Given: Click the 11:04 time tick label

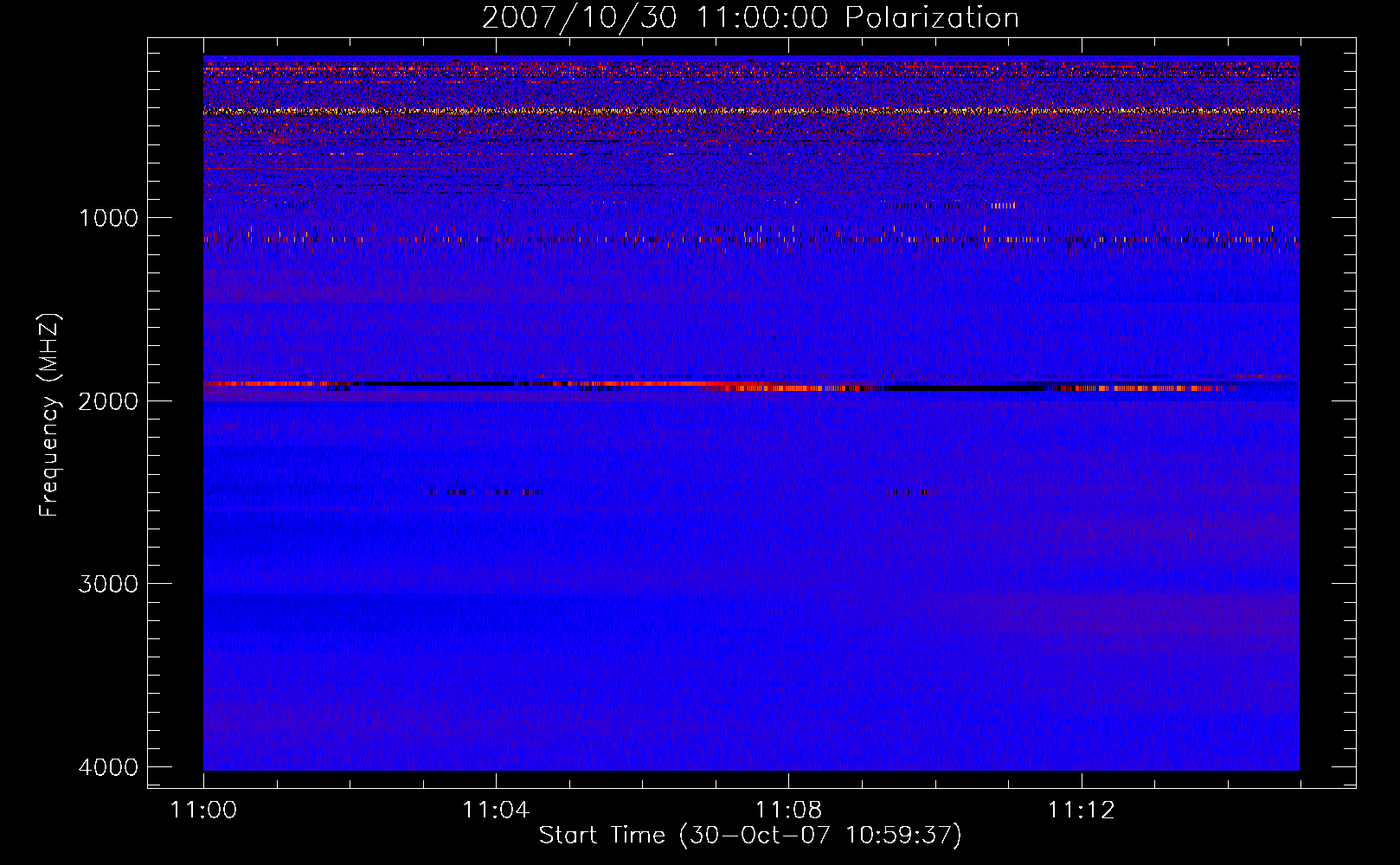Looking at the screenshot, I should (496, 811).
